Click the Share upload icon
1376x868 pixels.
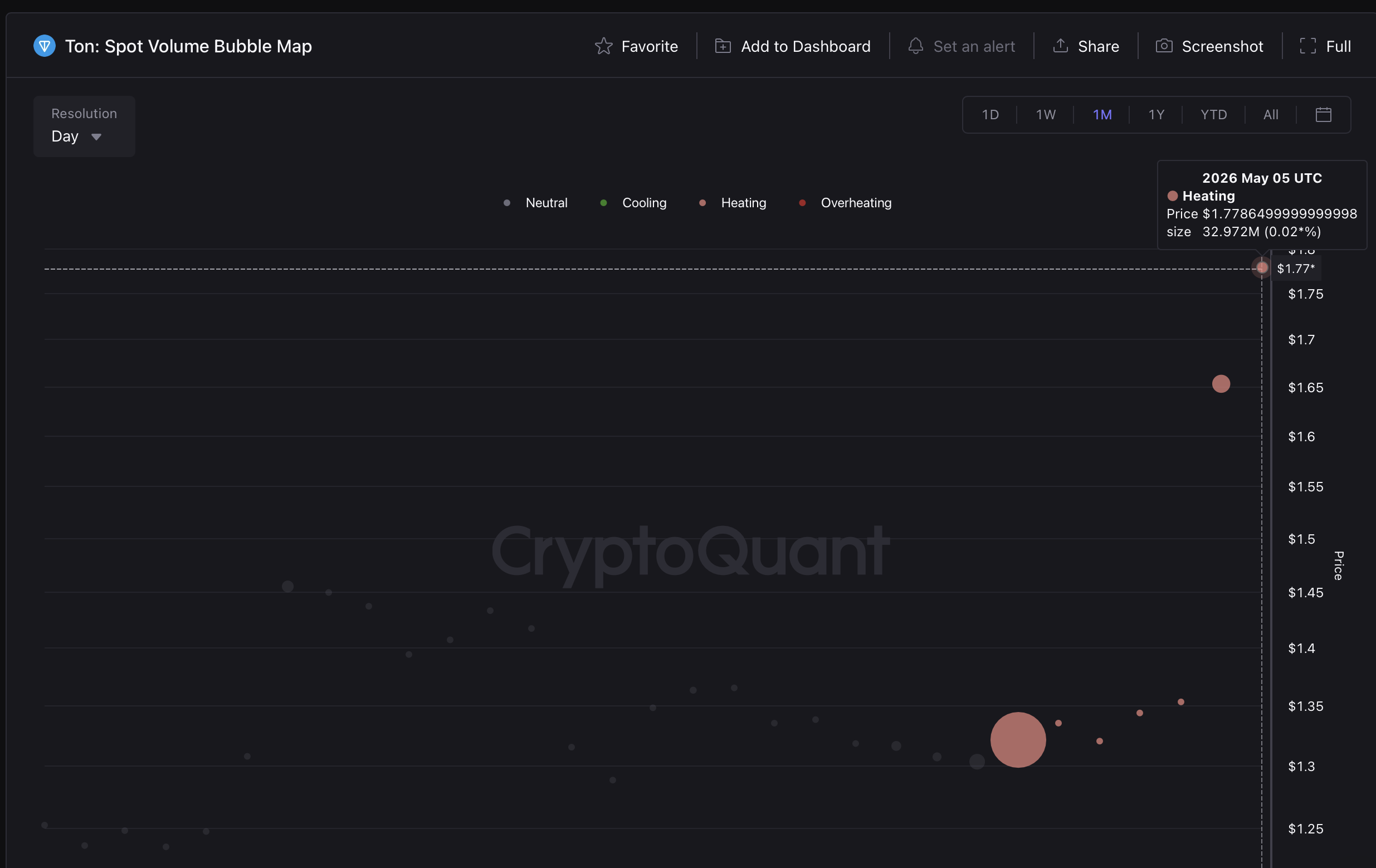(x=1061, y=45)
